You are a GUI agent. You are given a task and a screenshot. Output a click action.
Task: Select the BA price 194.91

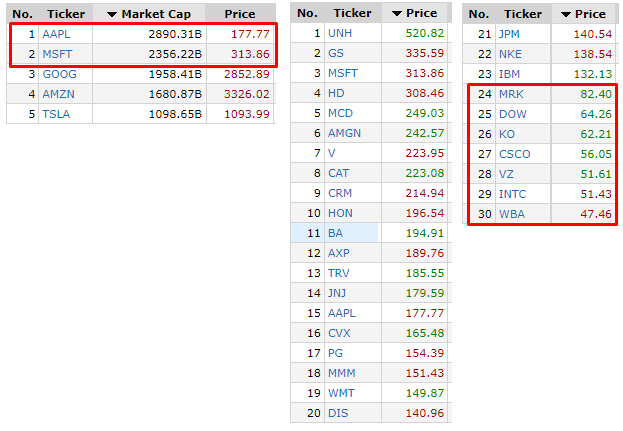[x=425, y=233]
